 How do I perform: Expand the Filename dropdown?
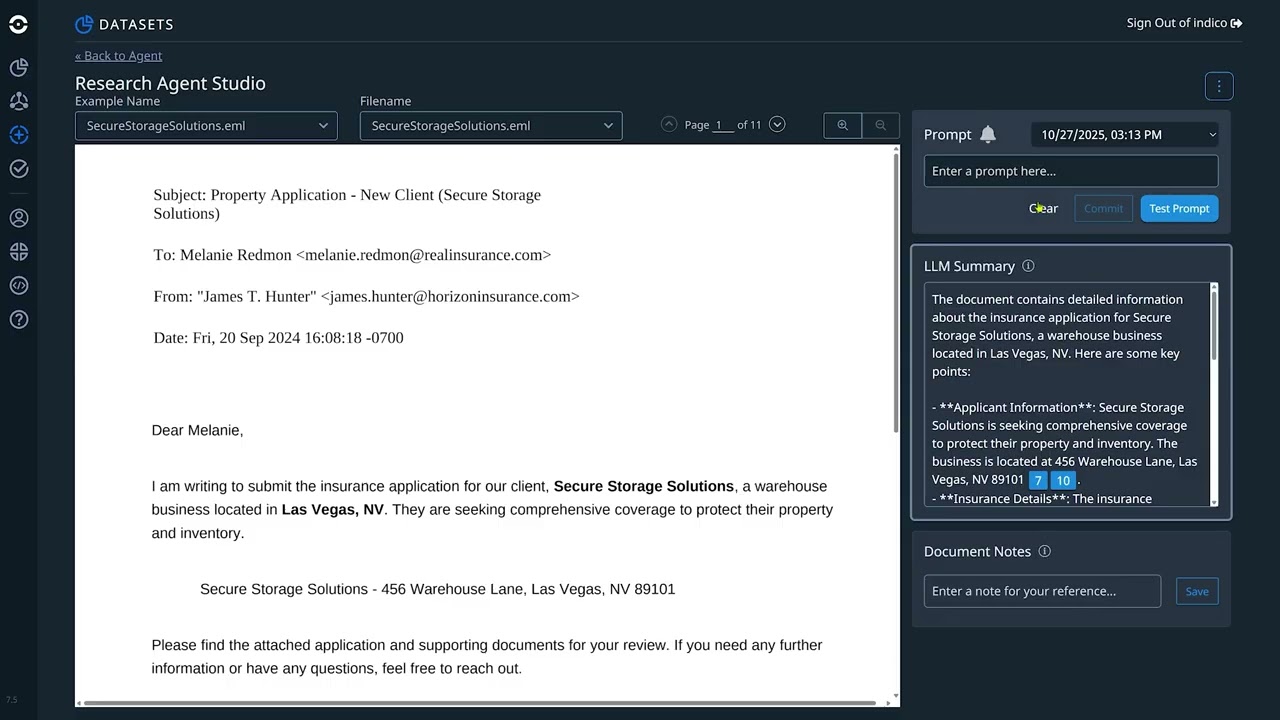pos(491,126)
